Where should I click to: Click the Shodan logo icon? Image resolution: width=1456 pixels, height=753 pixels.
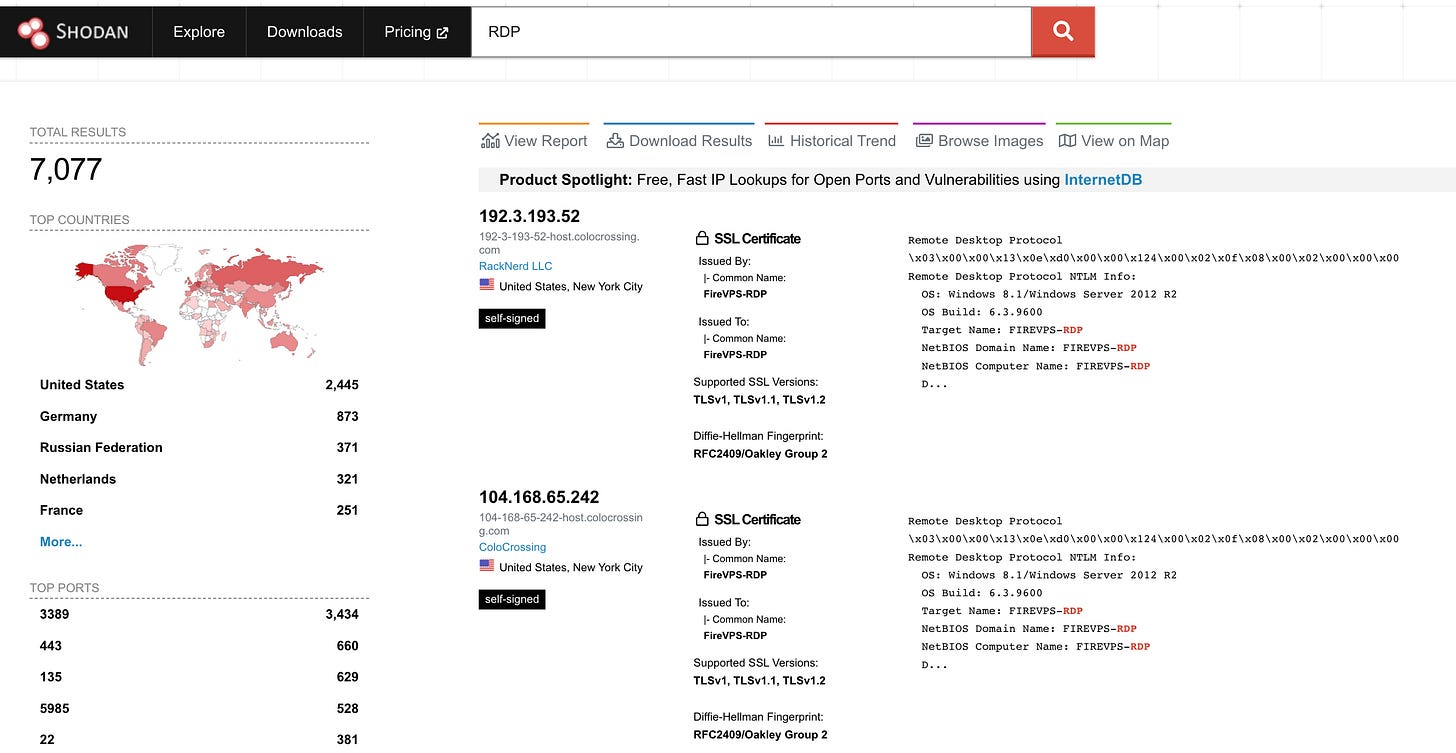(x=33, y=32)
